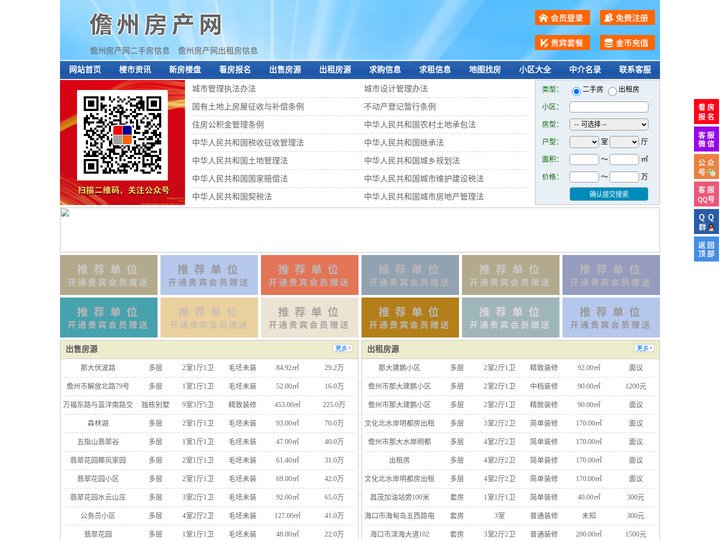Screen dimensions: 720x540
Task: Click 更多 in 出租房源 header
Action: tap(644, 348)
